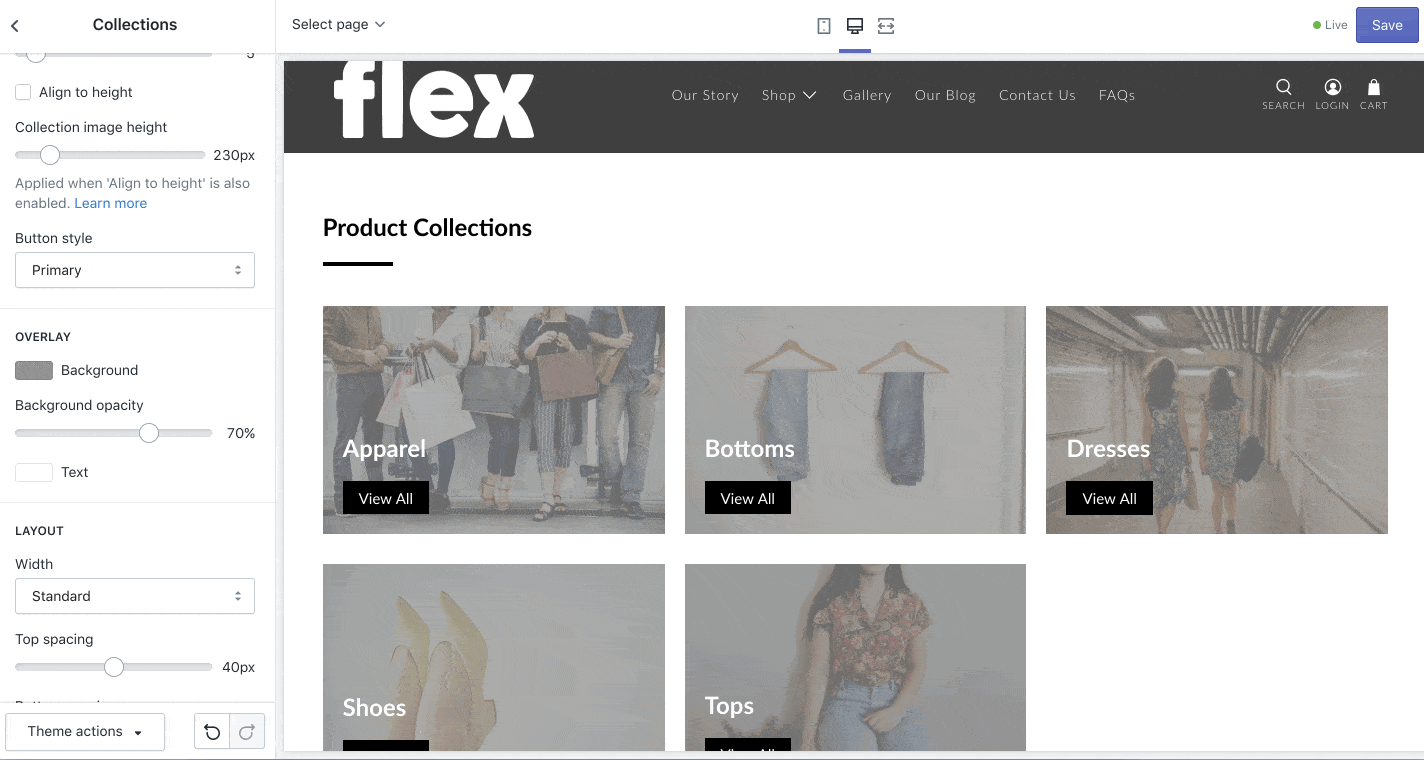Switch to mobile preview icon
Screen dimensions: 1424x760
tap(824, 26)
